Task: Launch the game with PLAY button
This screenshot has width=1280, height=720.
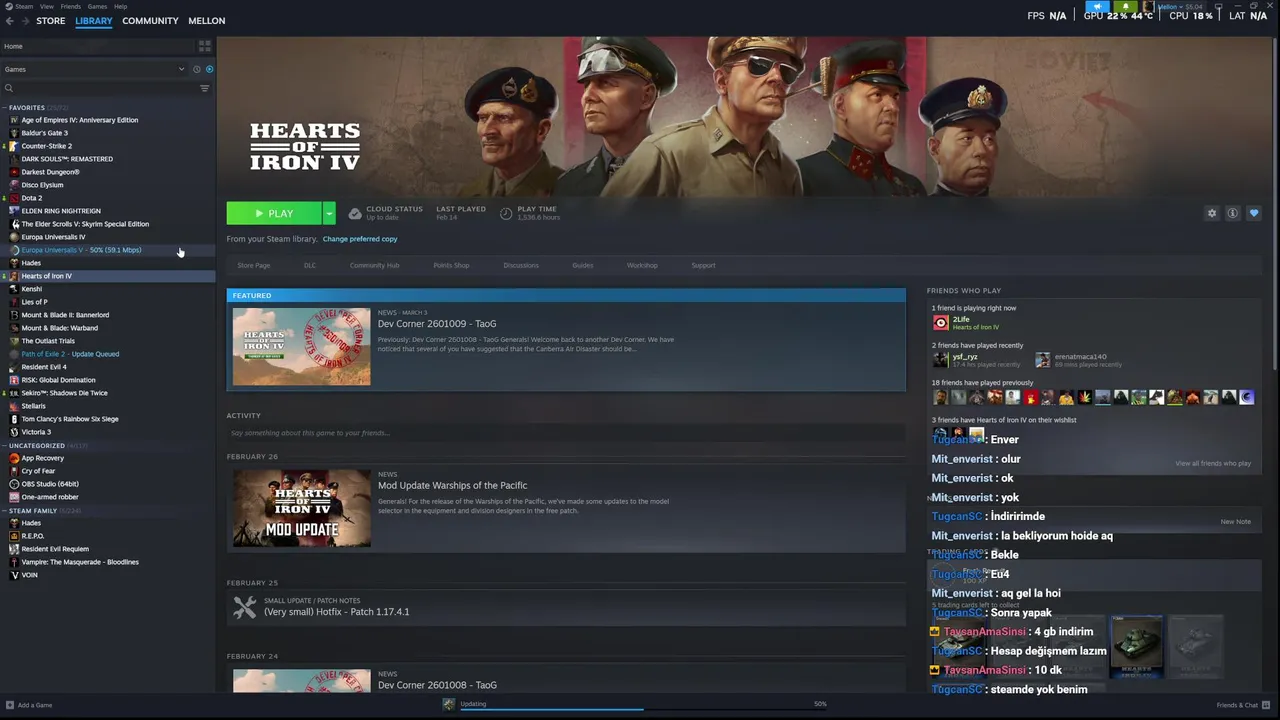Action: pos(274,213)
